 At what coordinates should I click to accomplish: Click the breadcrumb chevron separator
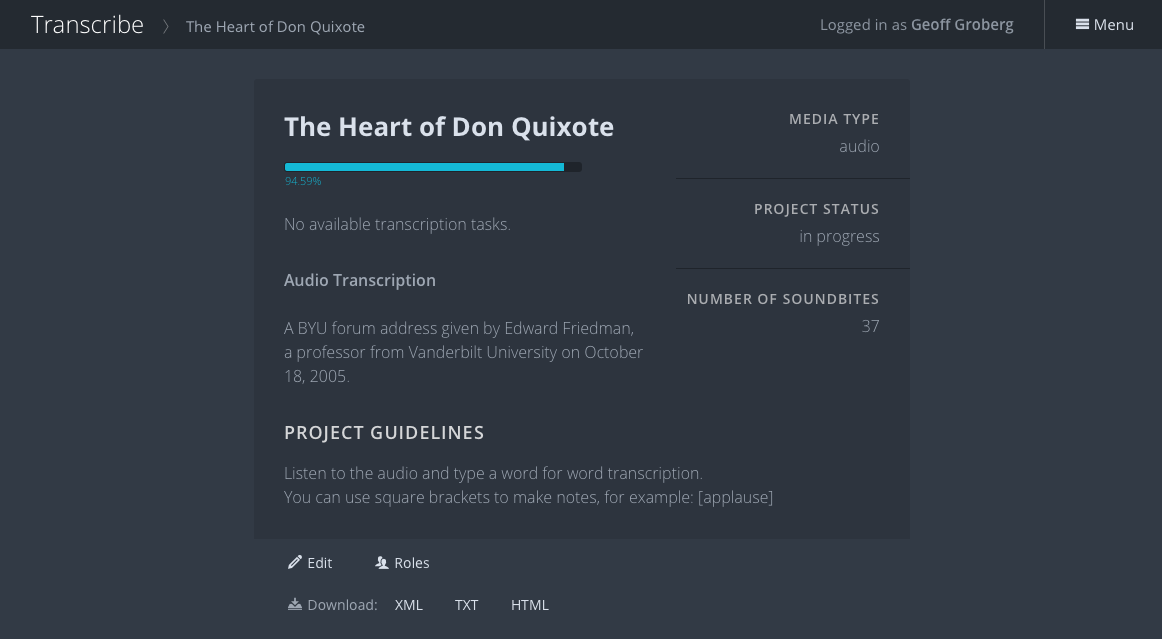pos(166,26)
